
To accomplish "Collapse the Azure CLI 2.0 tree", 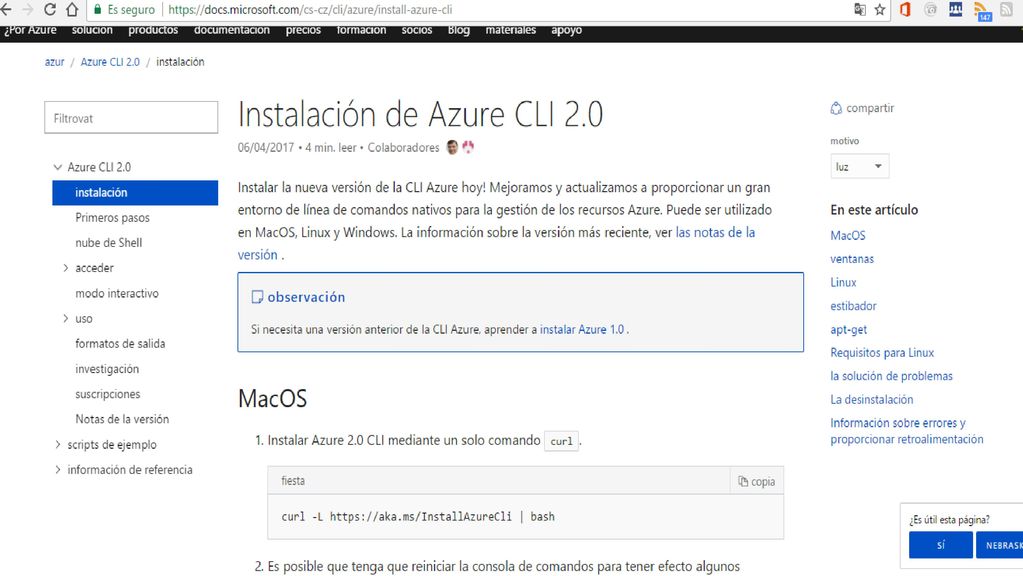I will [58, 167].
